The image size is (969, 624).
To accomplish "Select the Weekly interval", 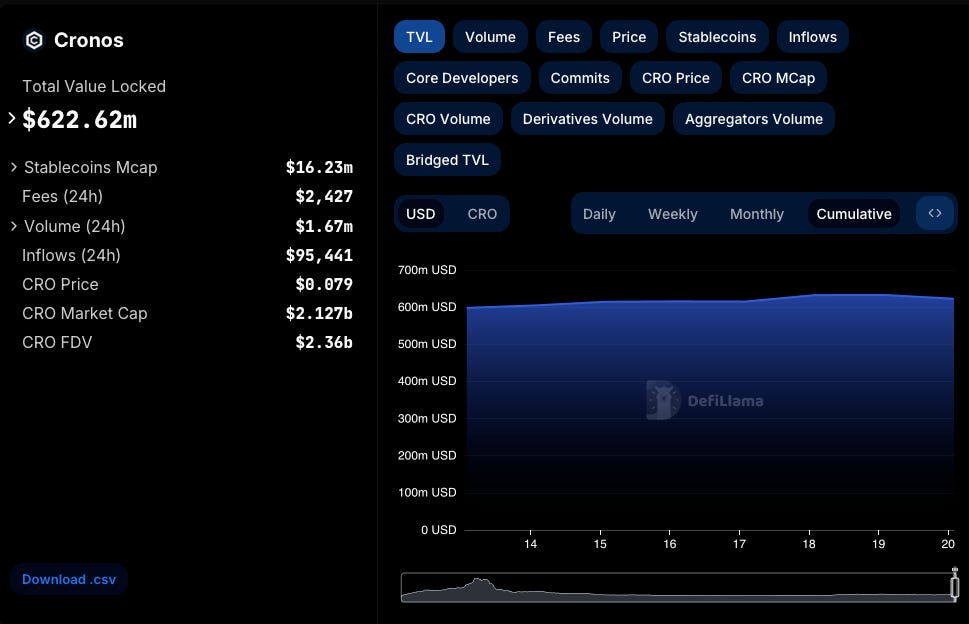I will [672, 214].
